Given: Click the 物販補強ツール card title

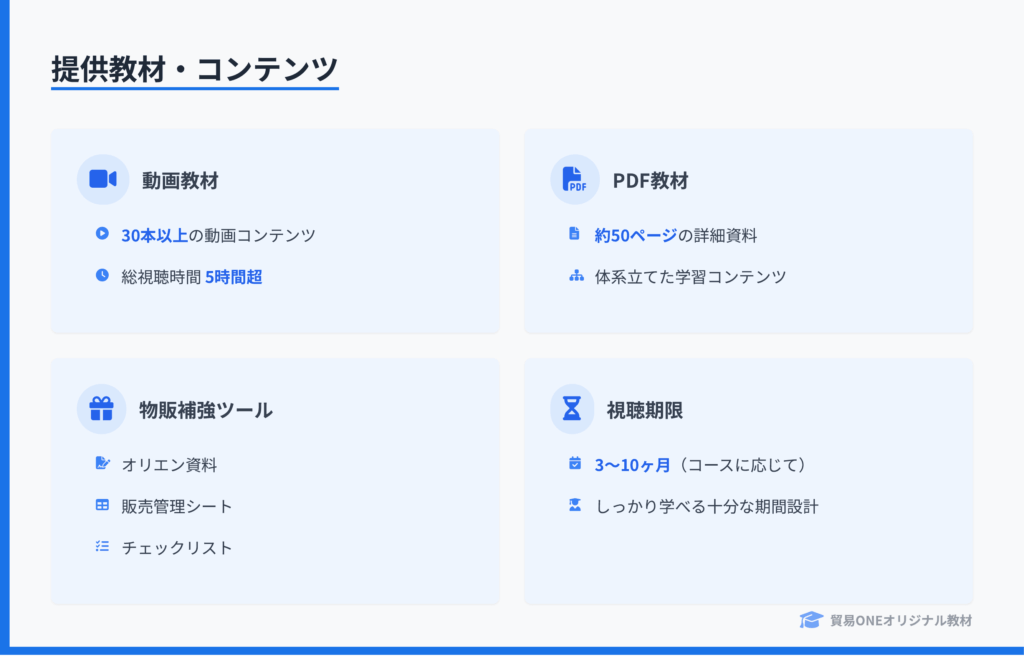Looking at the screenshot, I should [206, 410].
